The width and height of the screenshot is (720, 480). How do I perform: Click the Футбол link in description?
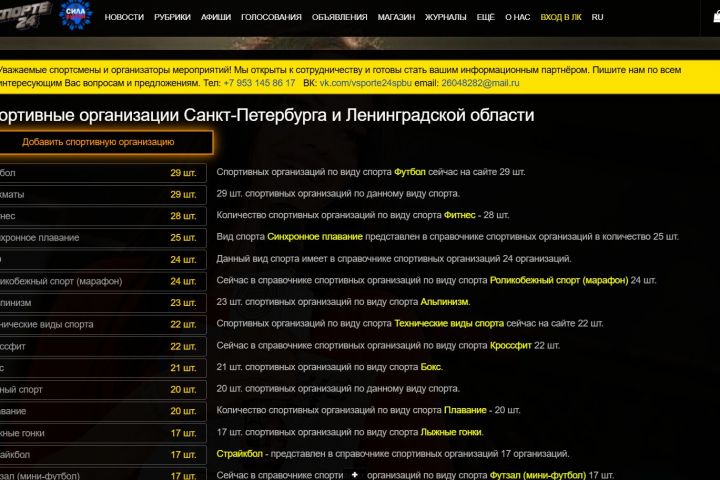[x=410, y=172]
